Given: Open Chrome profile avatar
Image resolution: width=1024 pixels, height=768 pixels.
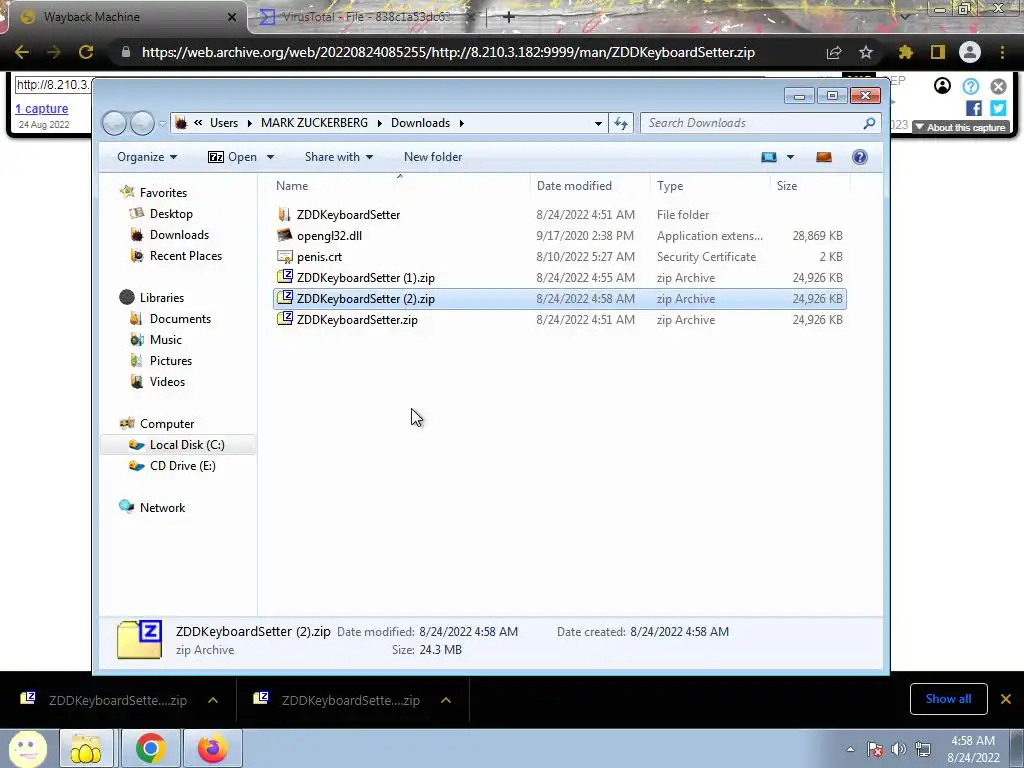Looking at the screenshot, I should [970, 52].
